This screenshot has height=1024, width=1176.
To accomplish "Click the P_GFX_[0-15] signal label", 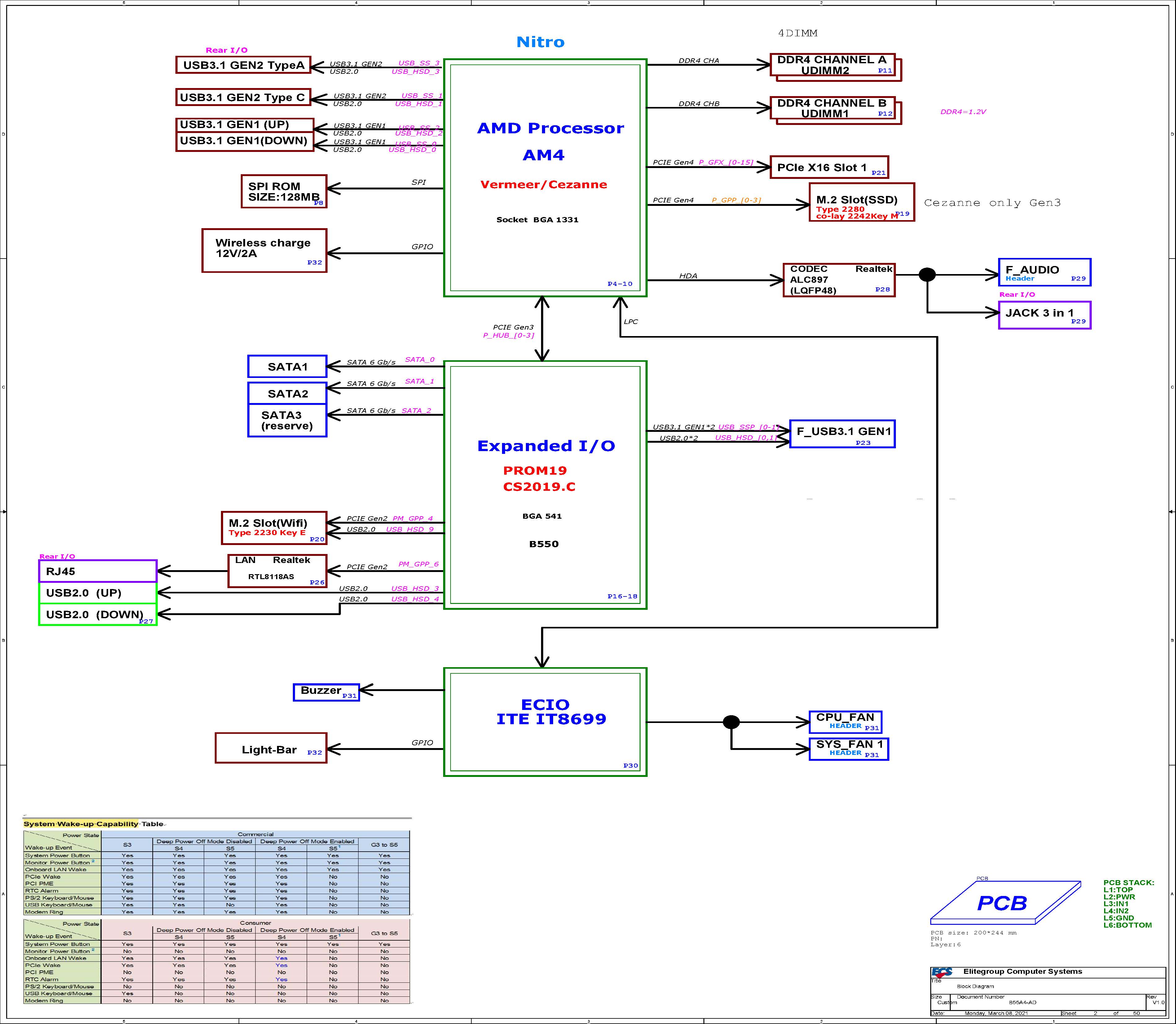I will 726,162.
